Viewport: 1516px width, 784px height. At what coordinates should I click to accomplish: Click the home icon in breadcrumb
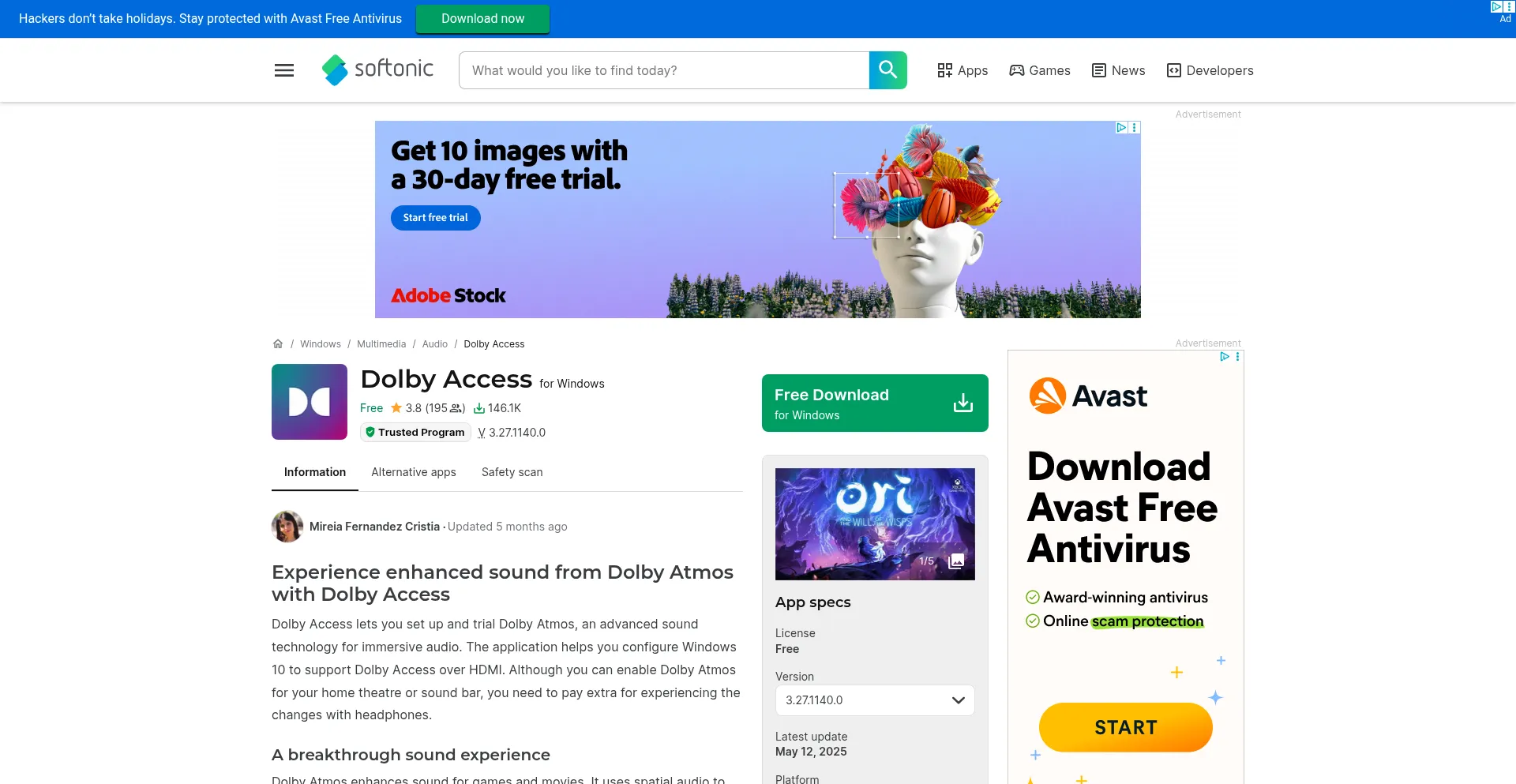click(278, 344)
